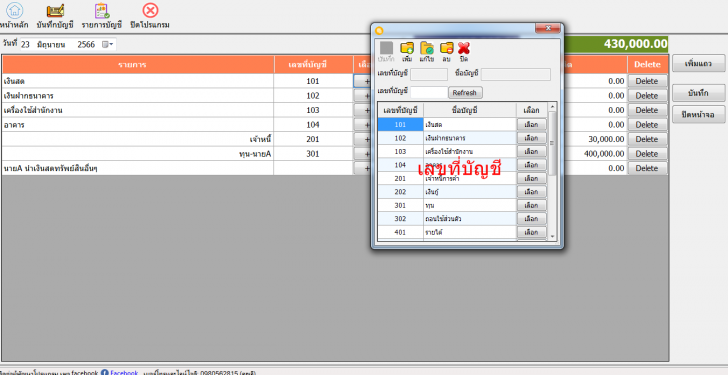The width and height of the screenshot is (728, 375).
Task: Click the ปิดหน้าจอ close screen button
Action: pos(698,114)
